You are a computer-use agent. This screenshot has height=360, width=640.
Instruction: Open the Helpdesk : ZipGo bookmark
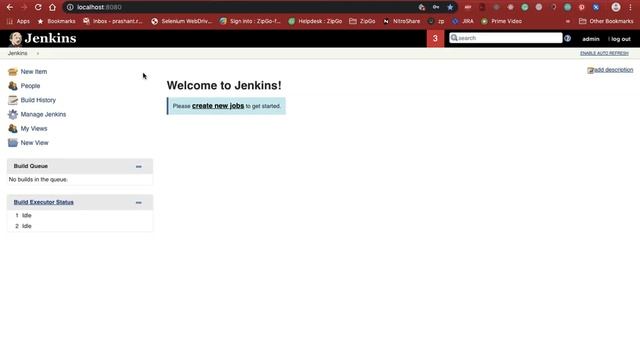315,21
